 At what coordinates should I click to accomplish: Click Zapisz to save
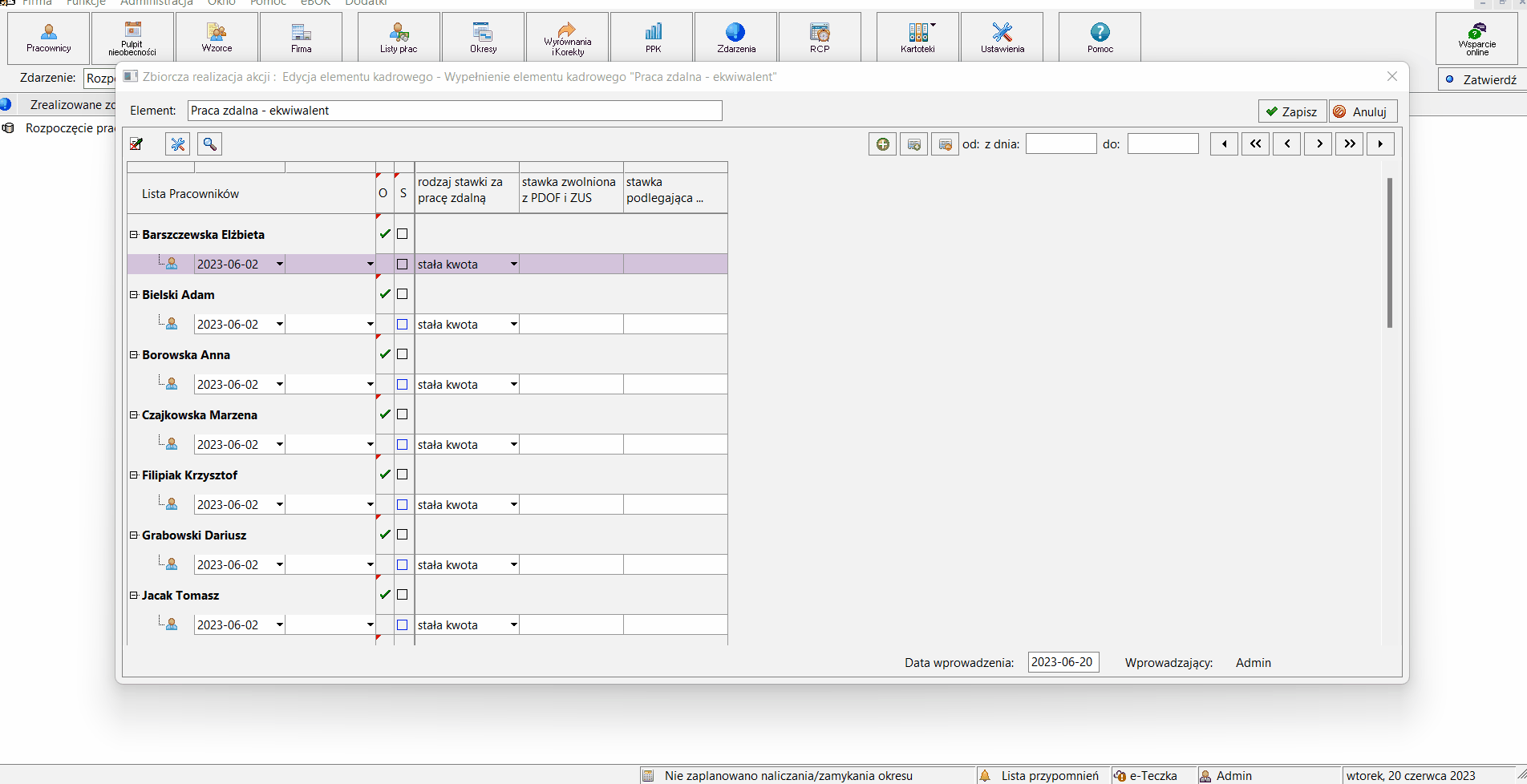[1292, 111]
